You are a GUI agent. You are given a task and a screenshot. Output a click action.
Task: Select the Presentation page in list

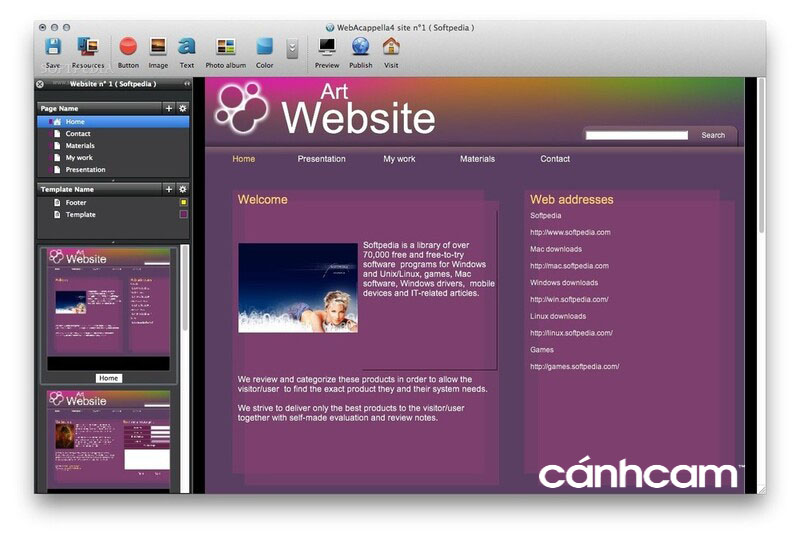pos(113,169)
